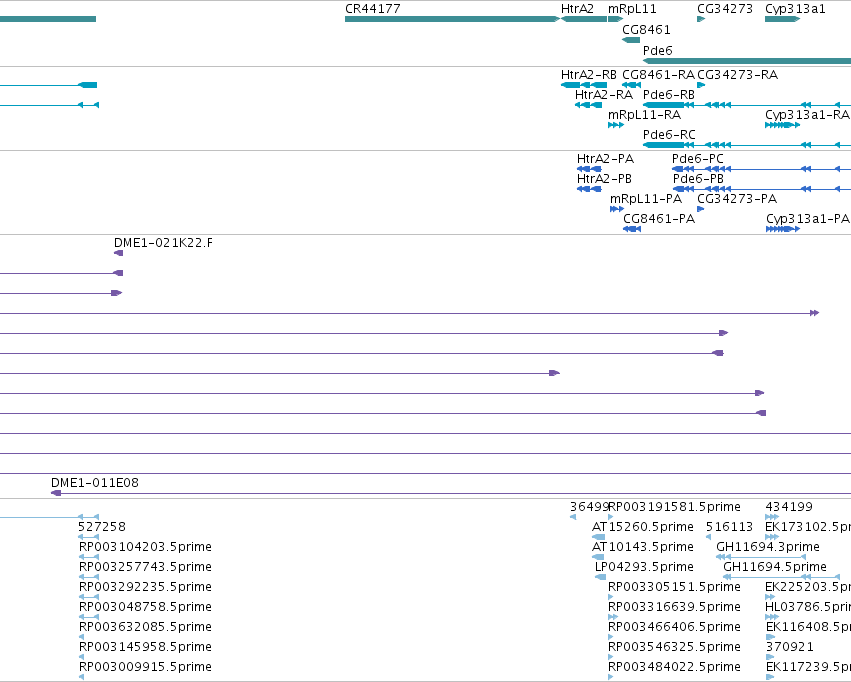Click the Pde6-RB transcript label
The image size is (851, 682).
point(669,95)
